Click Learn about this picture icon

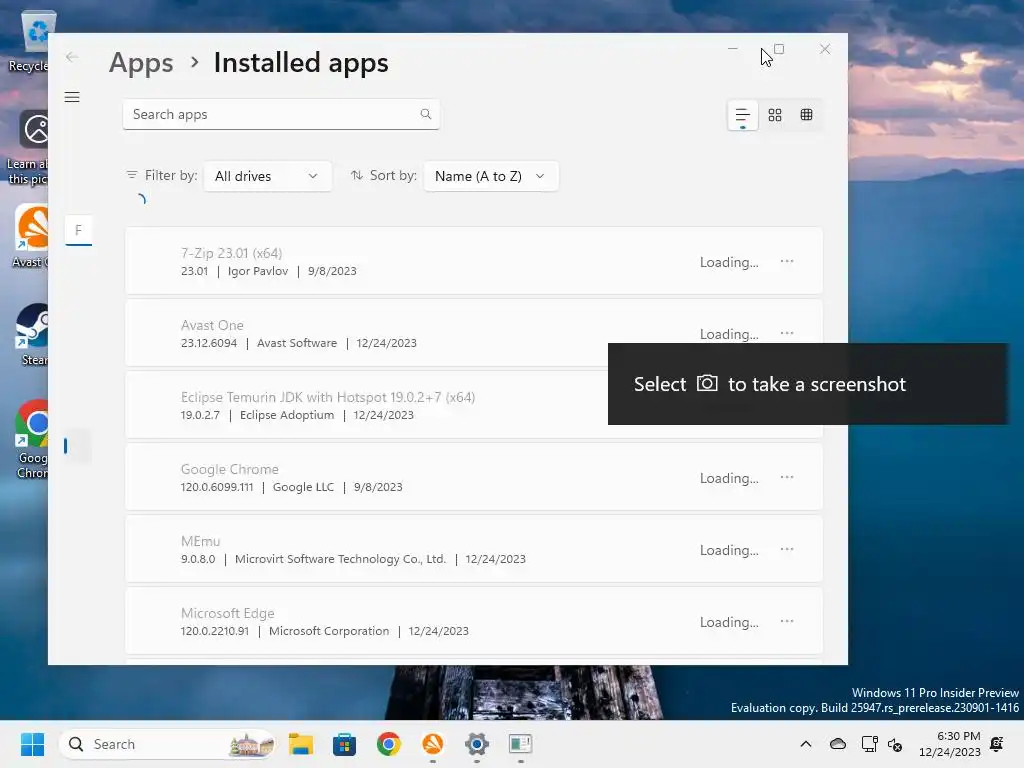tap(29, 147)
